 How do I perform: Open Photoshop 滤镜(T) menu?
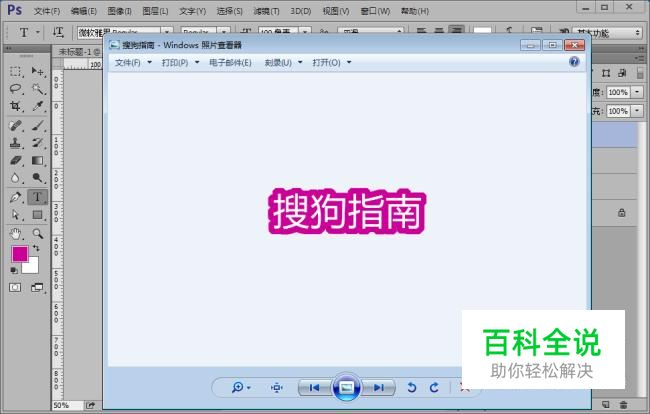coord(266,11)
